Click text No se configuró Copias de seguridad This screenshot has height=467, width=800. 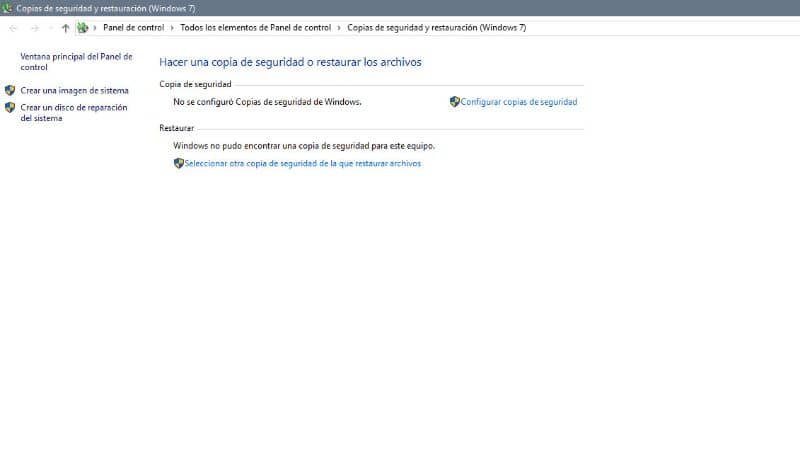tap(267, 102)
